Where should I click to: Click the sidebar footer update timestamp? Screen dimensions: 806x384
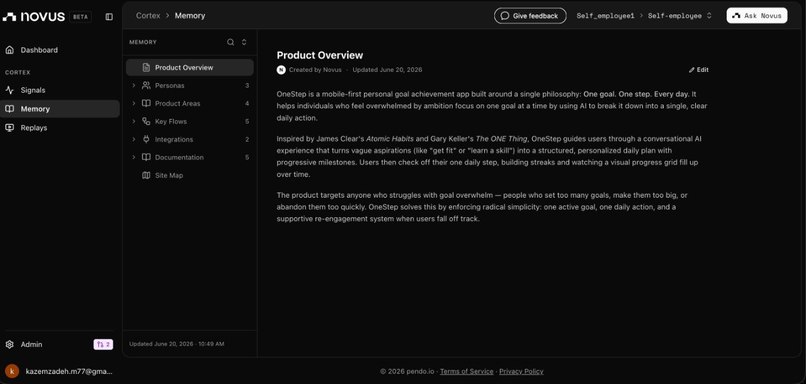coord(176,344)
